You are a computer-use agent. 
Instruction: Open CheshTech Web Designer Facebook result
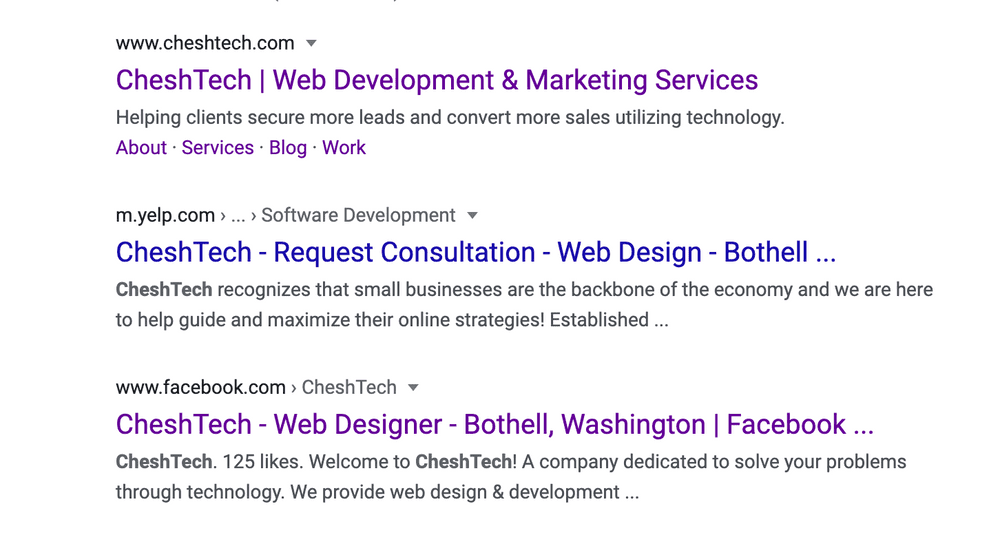(495, 425)
